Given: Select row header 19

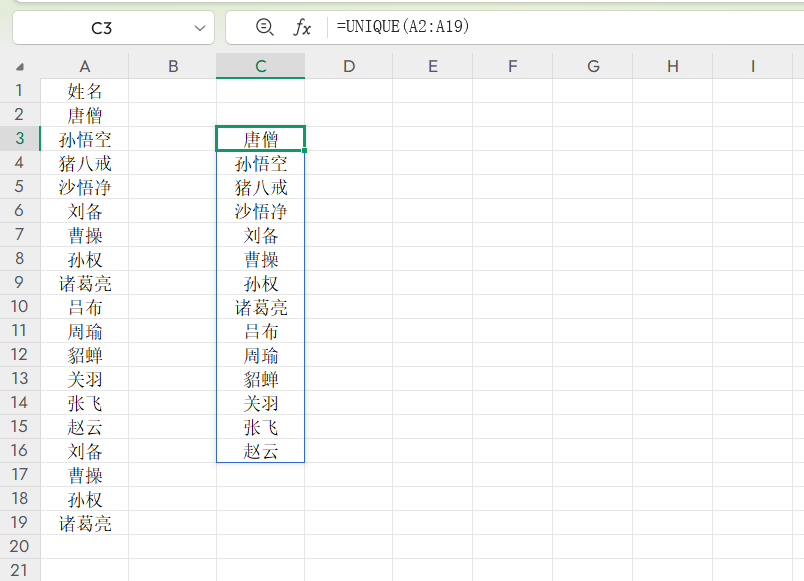Looking at the screenshot, I should pos(18,523).
